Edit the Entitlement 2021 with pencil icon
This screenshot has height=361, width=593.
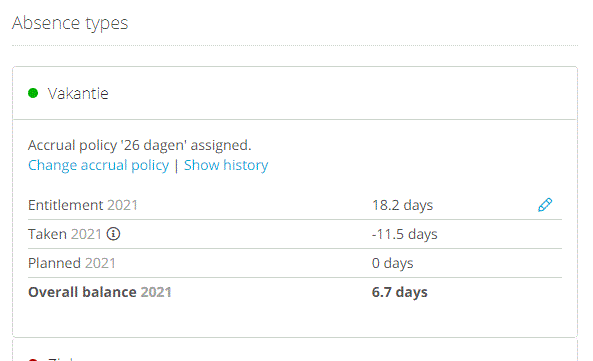[x=545, y=205]
